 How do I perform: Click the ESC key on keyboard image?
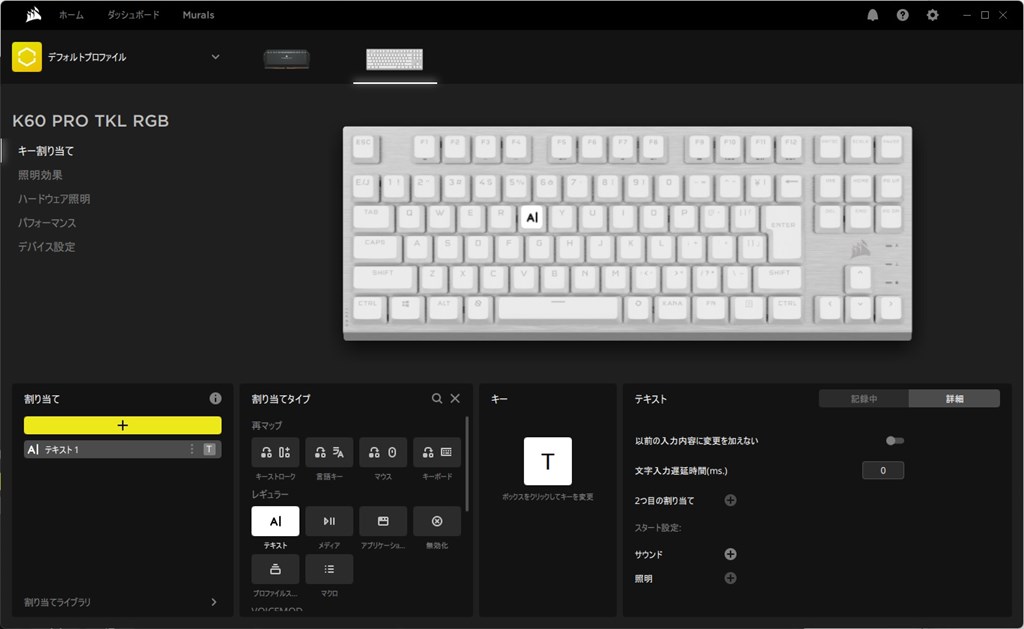(364, 147)
